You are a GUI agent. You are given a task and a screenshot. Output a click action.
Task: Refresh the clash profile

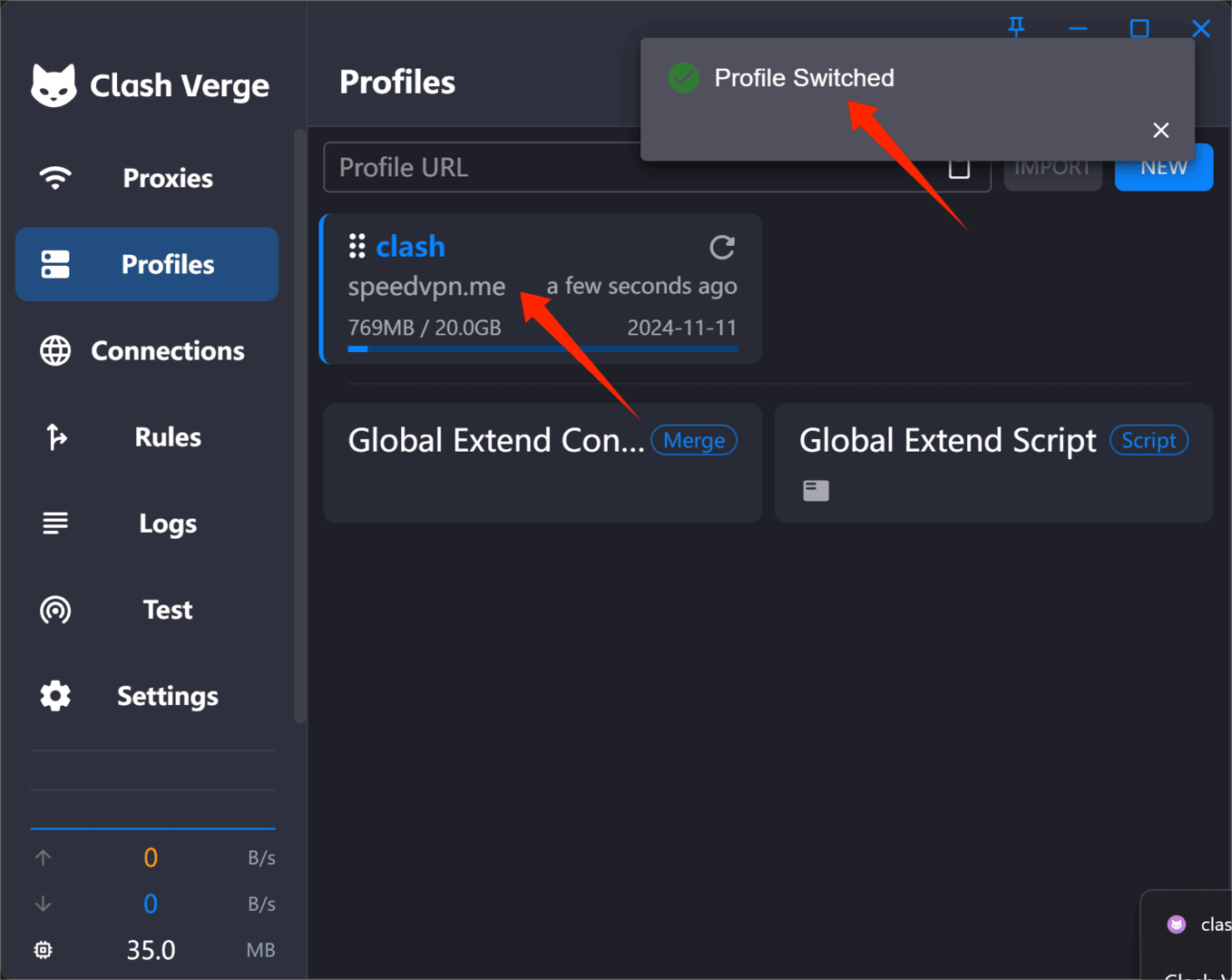pos(722,247)
